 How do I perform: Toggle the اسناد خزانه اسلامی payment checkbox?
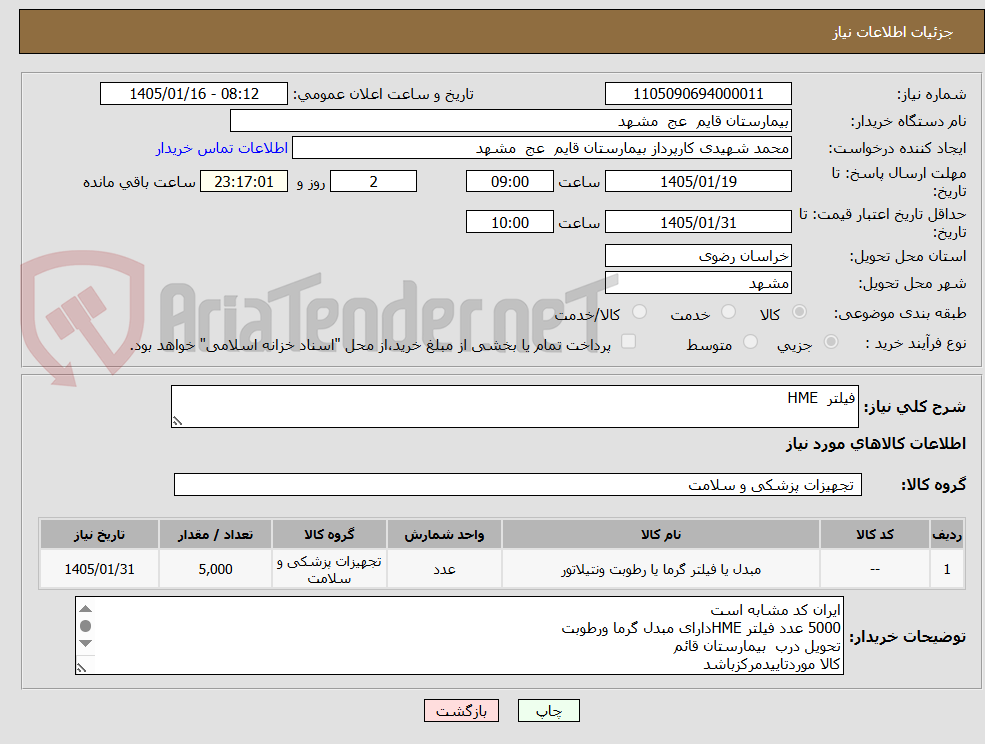pyautogui.click(x=628, y=341)
